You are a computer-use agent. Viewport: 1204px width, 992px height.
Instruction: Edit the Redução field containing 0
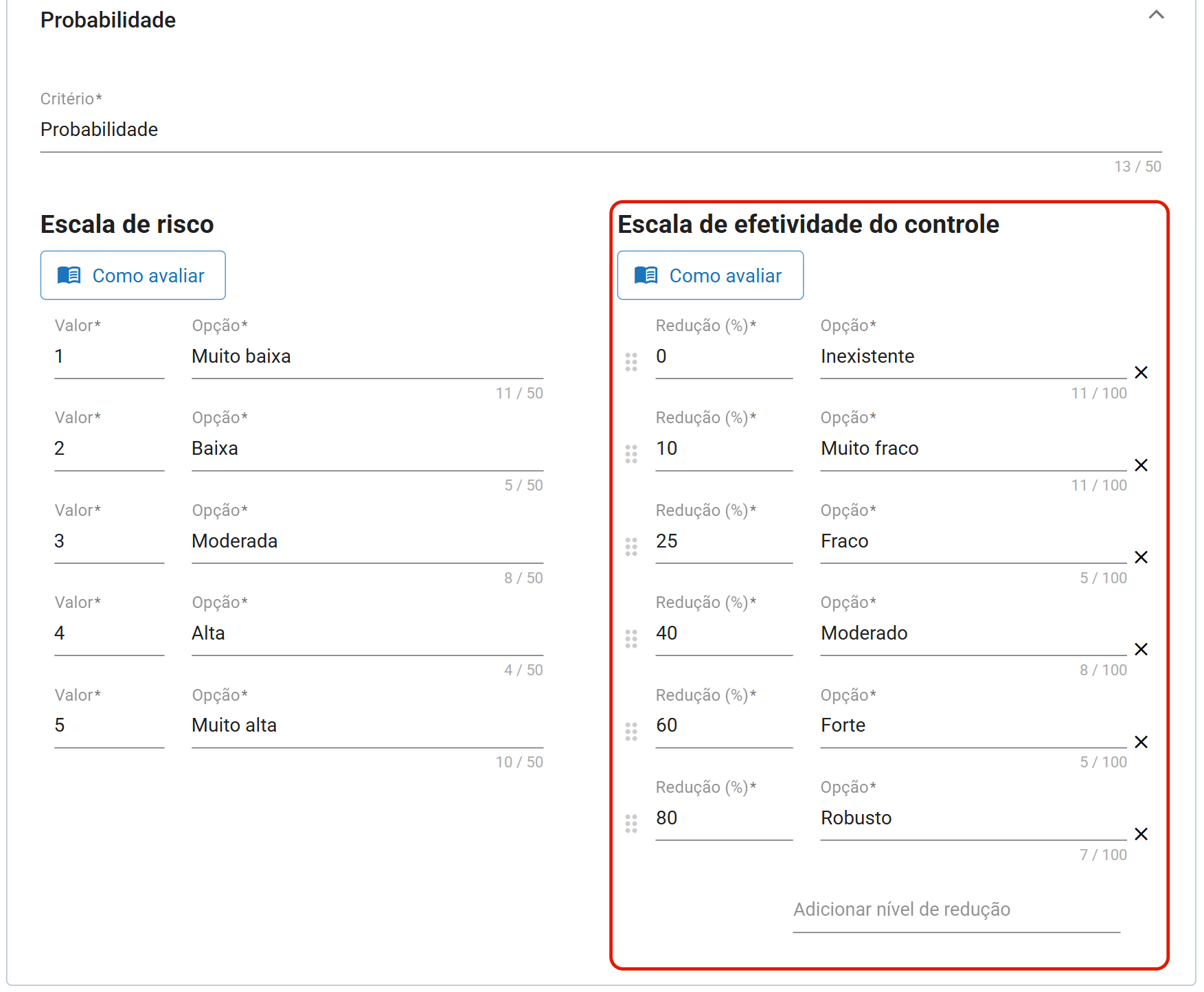[724, 357]
